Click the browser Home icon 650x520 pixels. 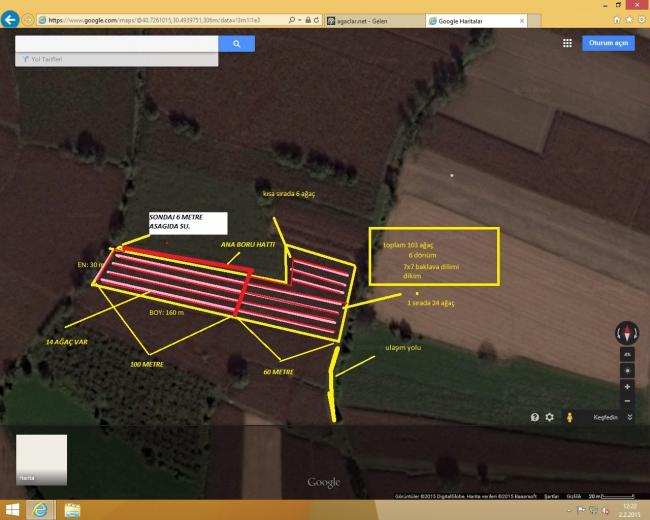tap(617, 19)
